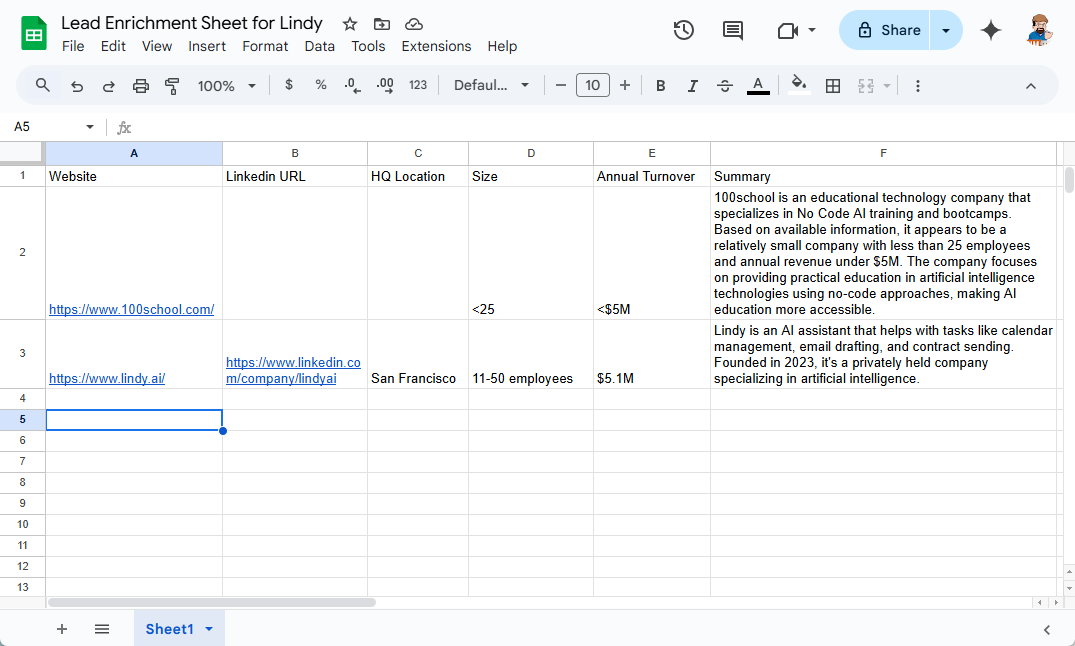
Task: Open the fill color picker
Action: coord(798,86)
